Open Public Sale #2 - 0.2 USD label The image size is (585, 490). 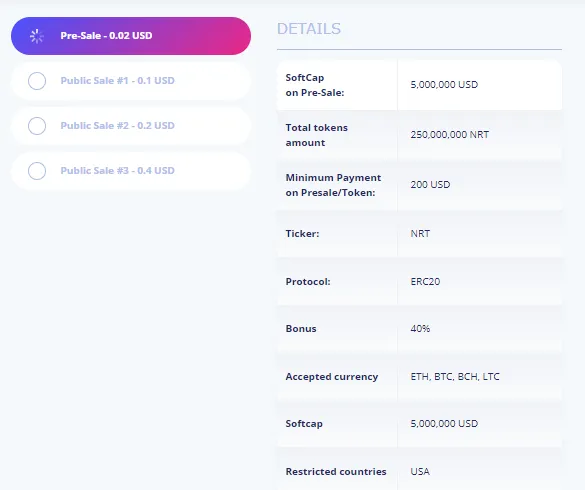[118, 125]
